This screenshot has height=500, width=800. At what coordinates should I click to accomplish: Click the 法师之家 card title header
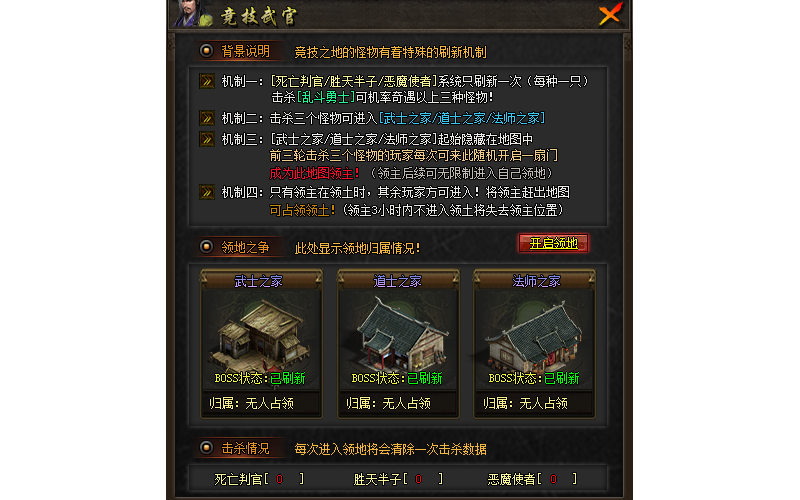[x=534, y=280]
